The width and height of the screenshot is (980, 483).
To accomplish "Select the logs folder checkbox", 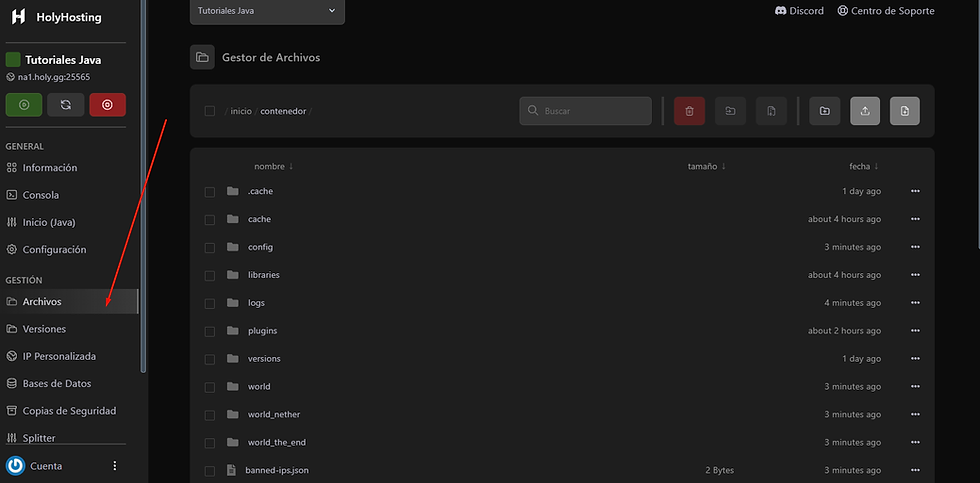I will coord(210,304).
